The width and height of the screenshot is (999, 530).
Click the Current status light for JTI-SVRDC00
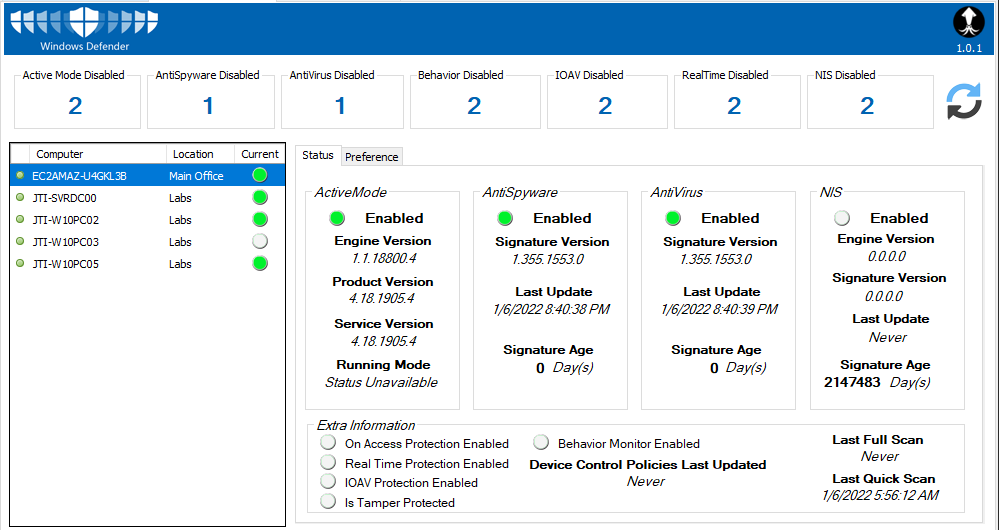[259, 197]
